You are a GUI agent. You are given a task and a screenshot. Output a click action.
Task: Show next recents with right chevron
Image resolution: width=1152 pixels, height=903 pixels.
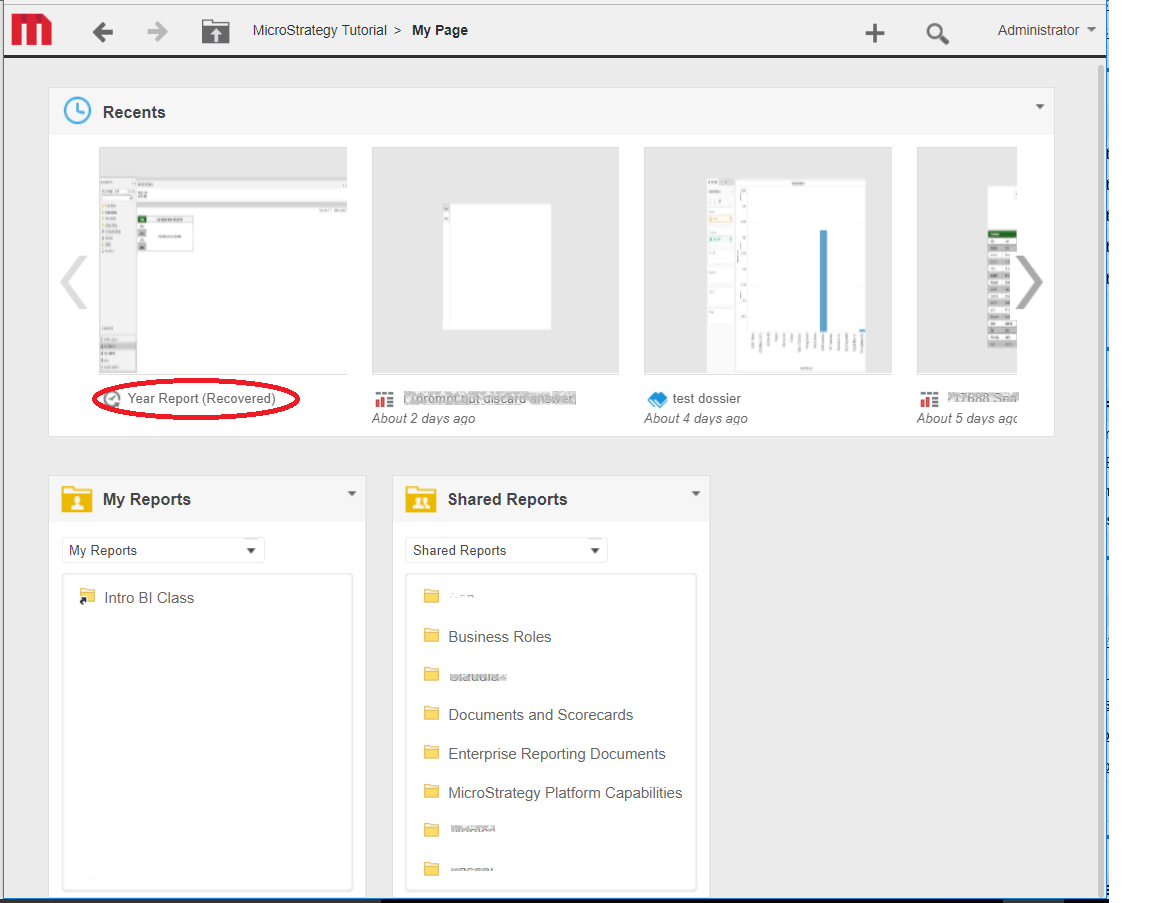1029,282
